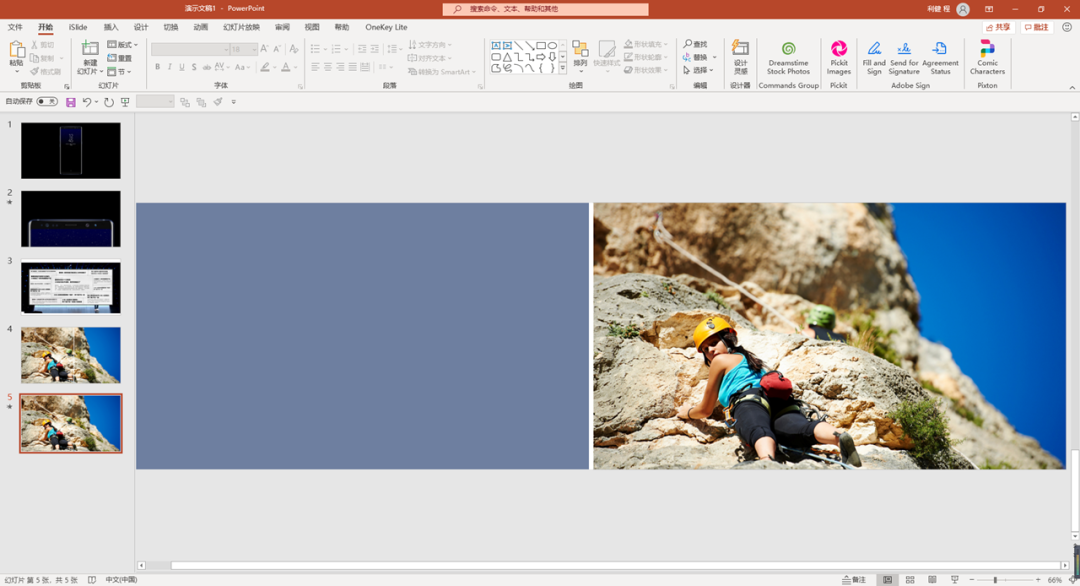
Task: Expand the shapes gallery More button
Action: pos(563,69)
